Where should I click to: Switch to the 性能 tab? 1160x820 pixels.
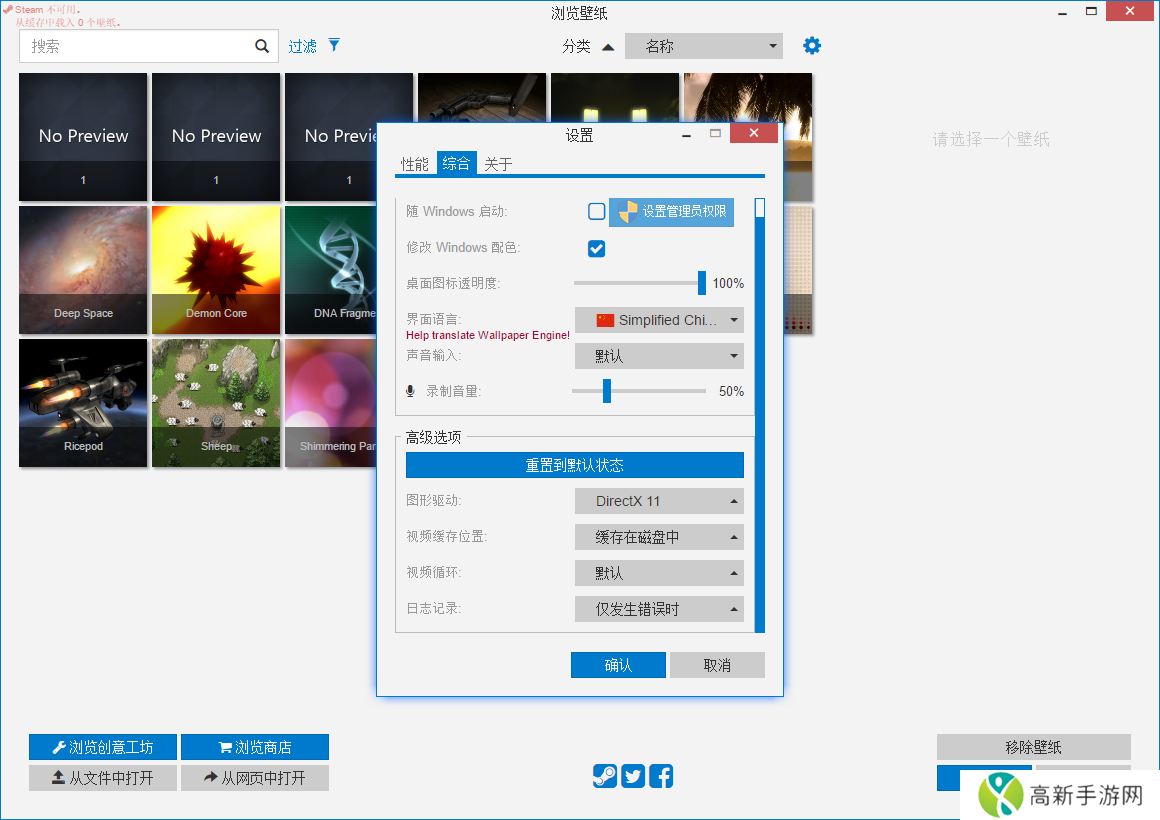[x=415, y=163]
